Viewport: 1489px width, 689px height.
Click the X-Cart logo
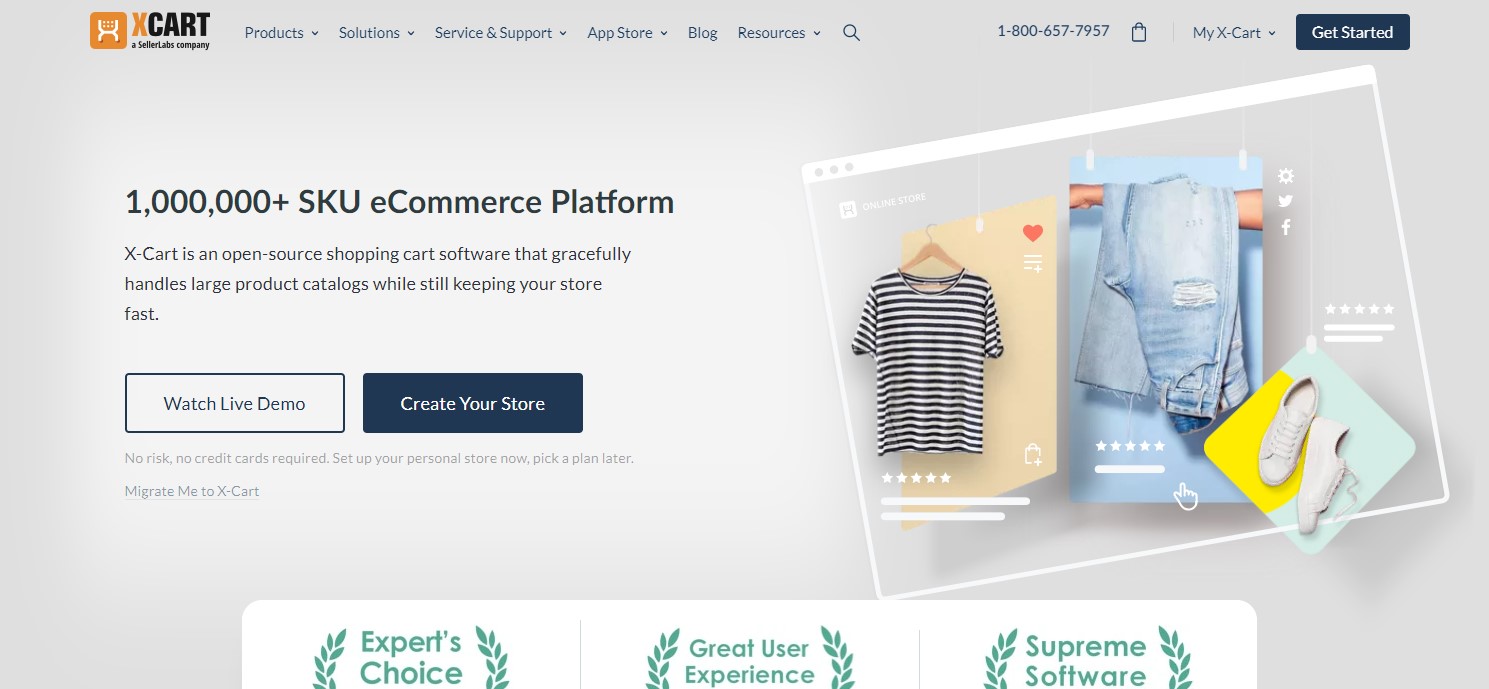point(150,31)
